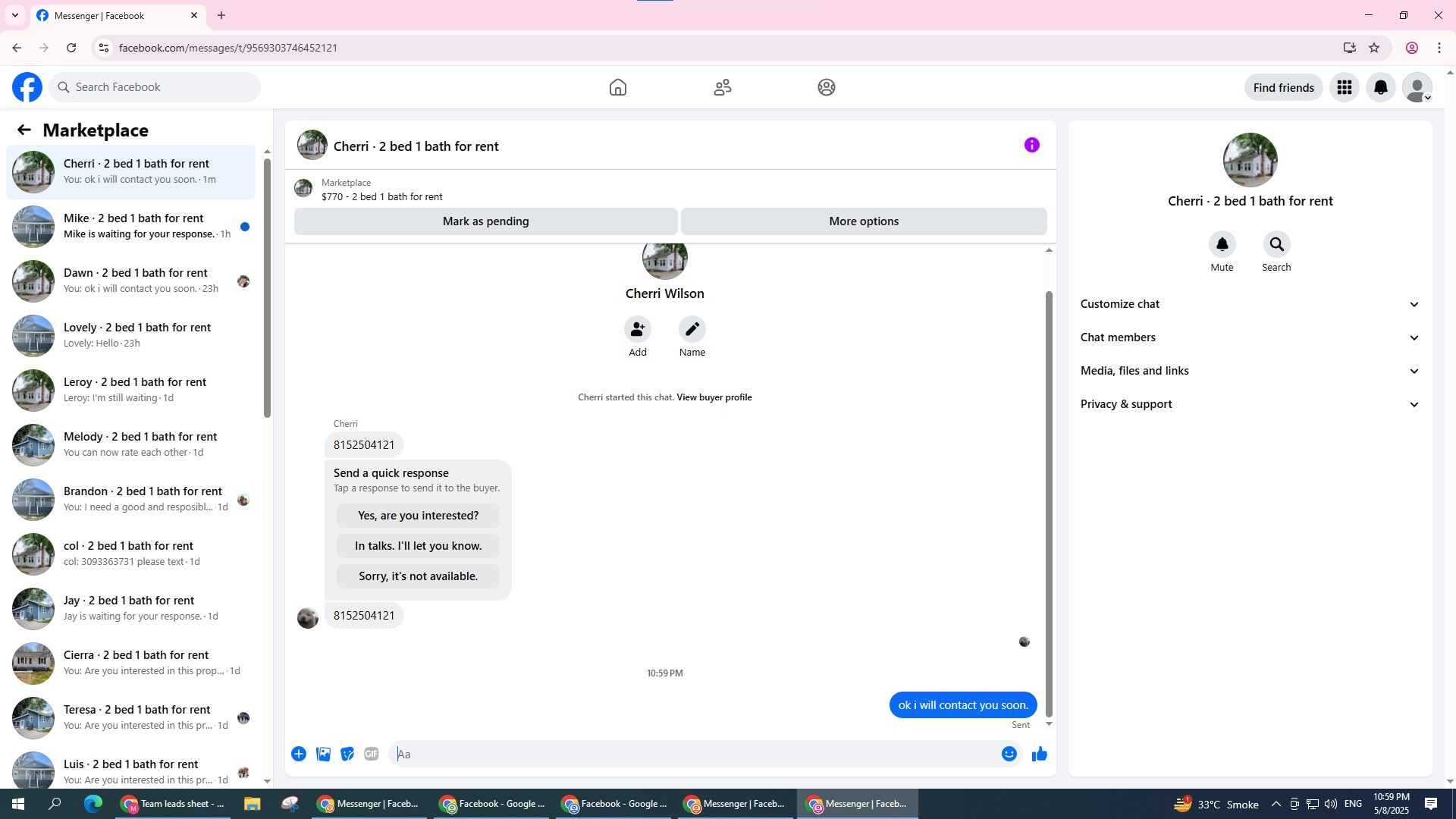Click More options button
The image size is (1456, 819).
(864, 221)
